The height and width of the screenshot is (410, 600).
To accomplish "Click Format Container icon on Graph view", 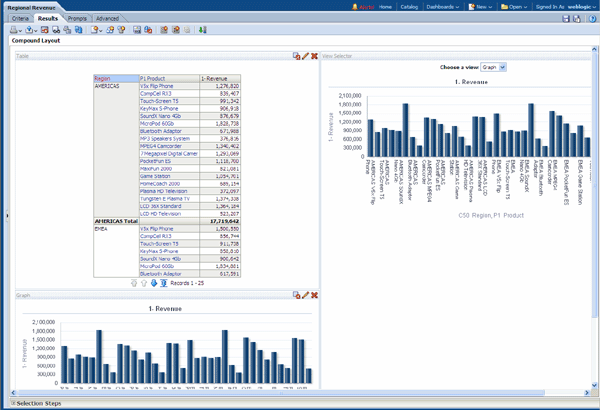I will (297, 295).
